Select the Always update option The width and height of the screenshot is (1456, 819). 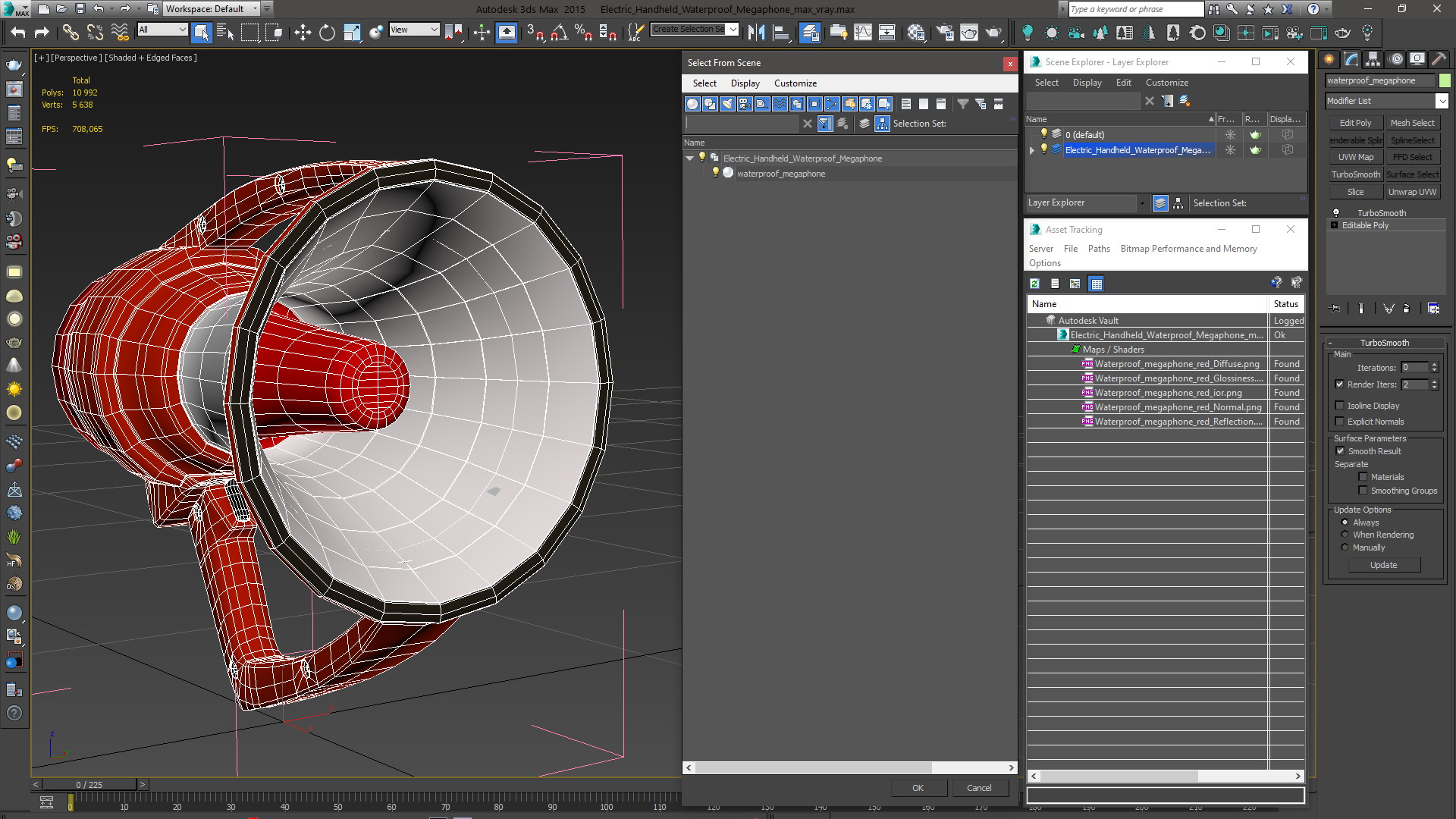point(1345,522)
